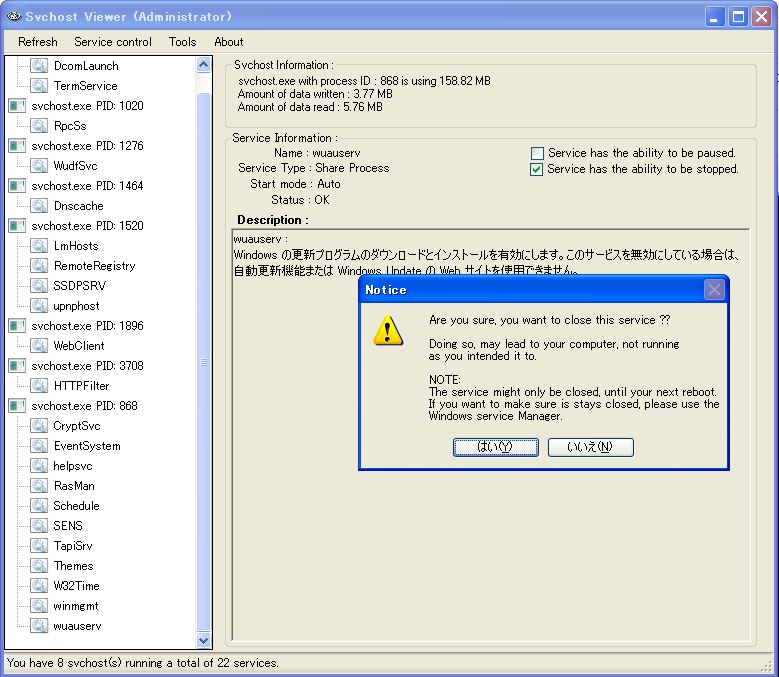Viewport: 779px width, 677px height.
Task: Click the svchost.exe PID: 868 process icon
Action: point(17,406)
